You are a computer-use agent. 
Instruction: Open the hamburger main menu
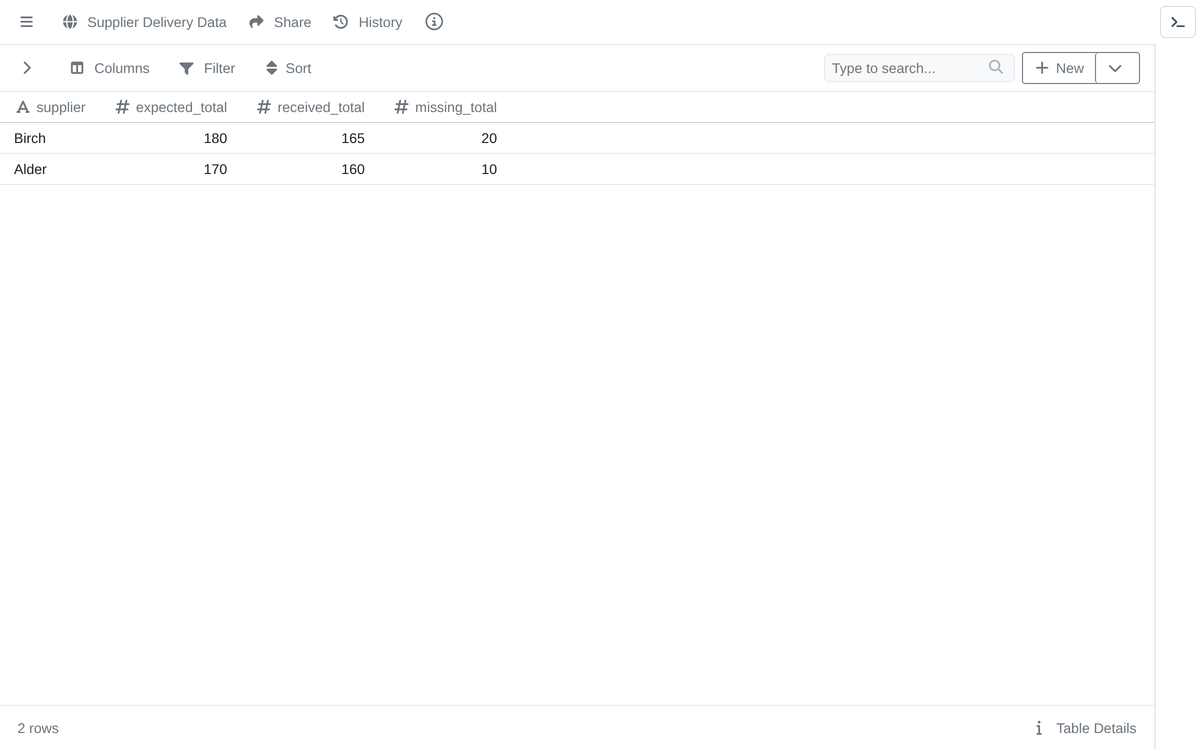(27, 22)
